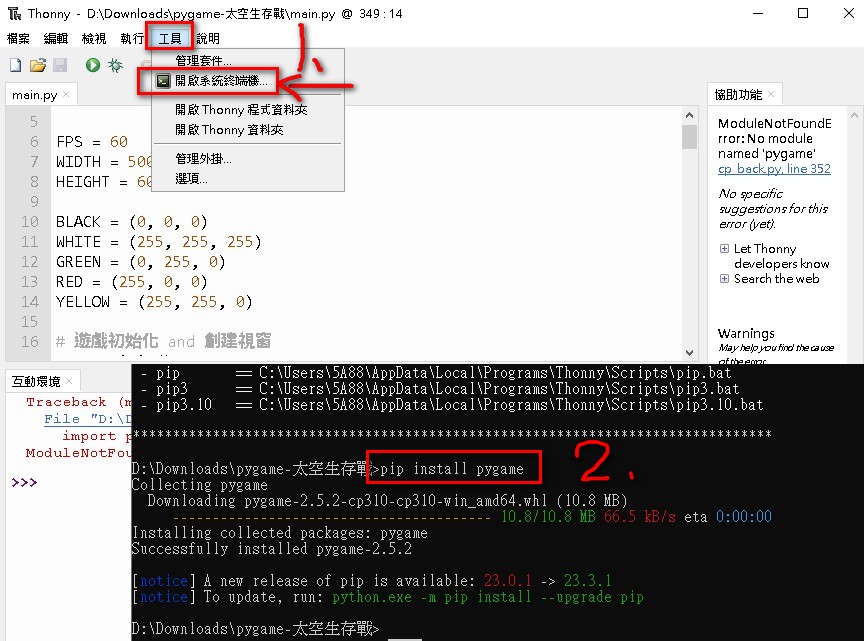This screenshot has width=864, height=641.
Task: Click 'pip install pygame' command in terminal
Action: coord(452,469)
